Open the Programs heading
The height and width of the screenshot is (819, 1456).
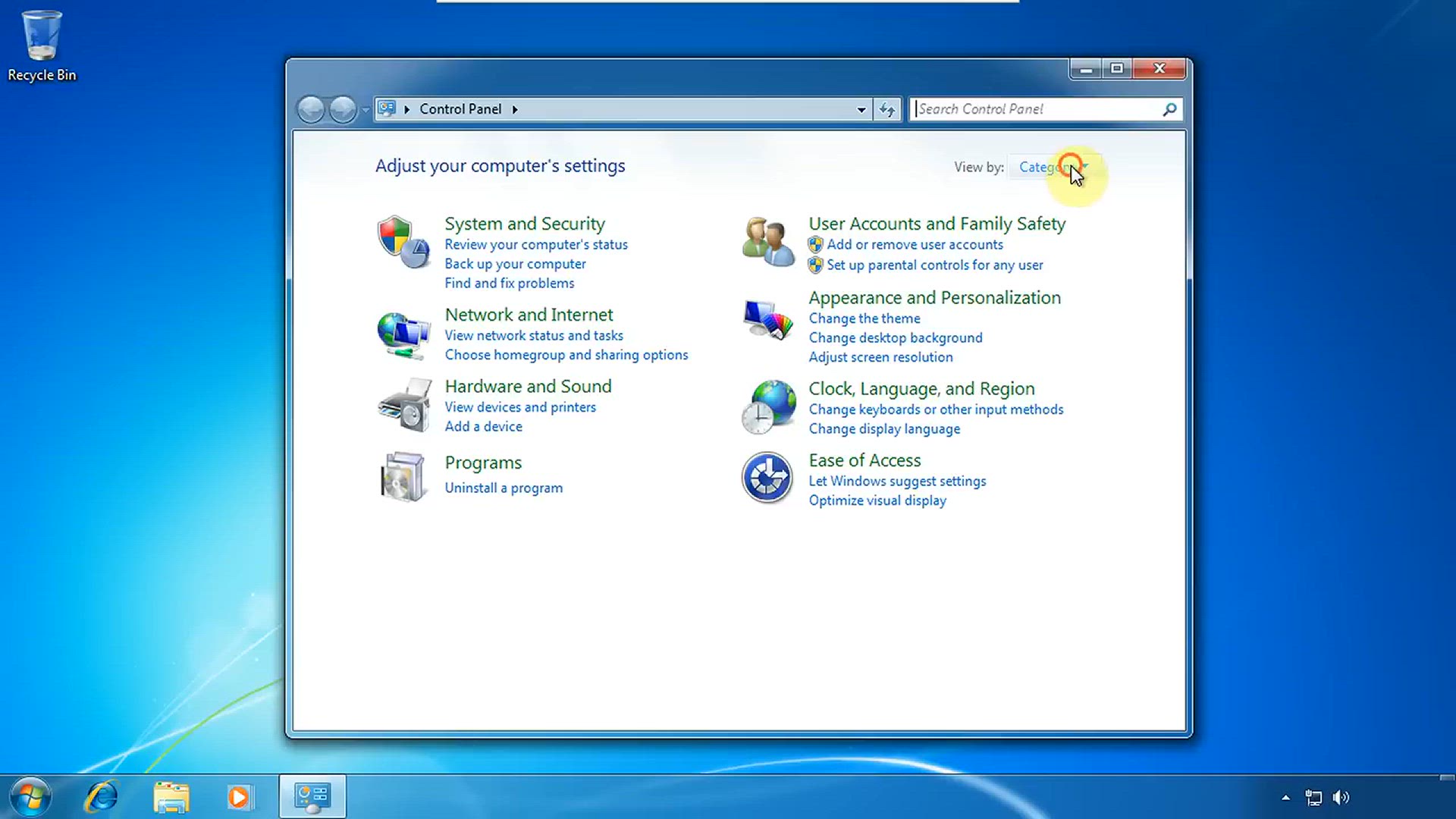click(x=483, y=463)
